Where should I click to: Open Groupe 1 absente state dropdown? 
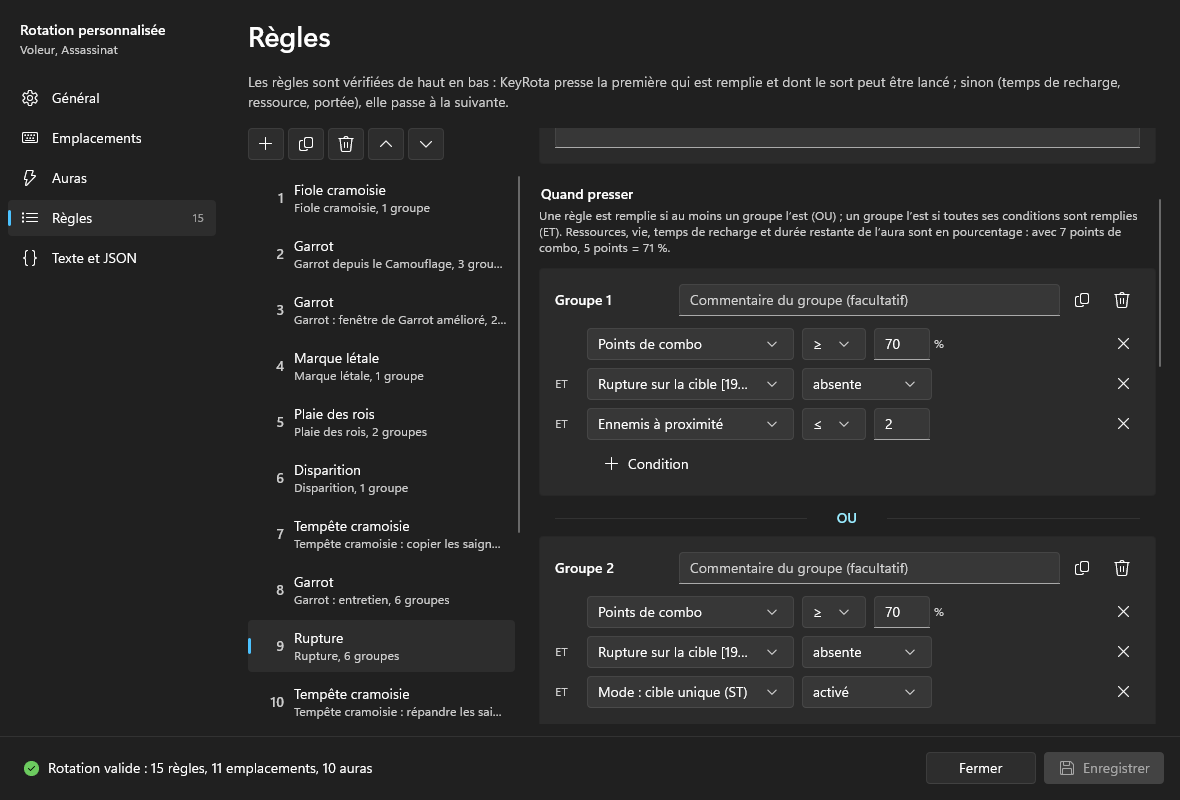click(866, 384)
